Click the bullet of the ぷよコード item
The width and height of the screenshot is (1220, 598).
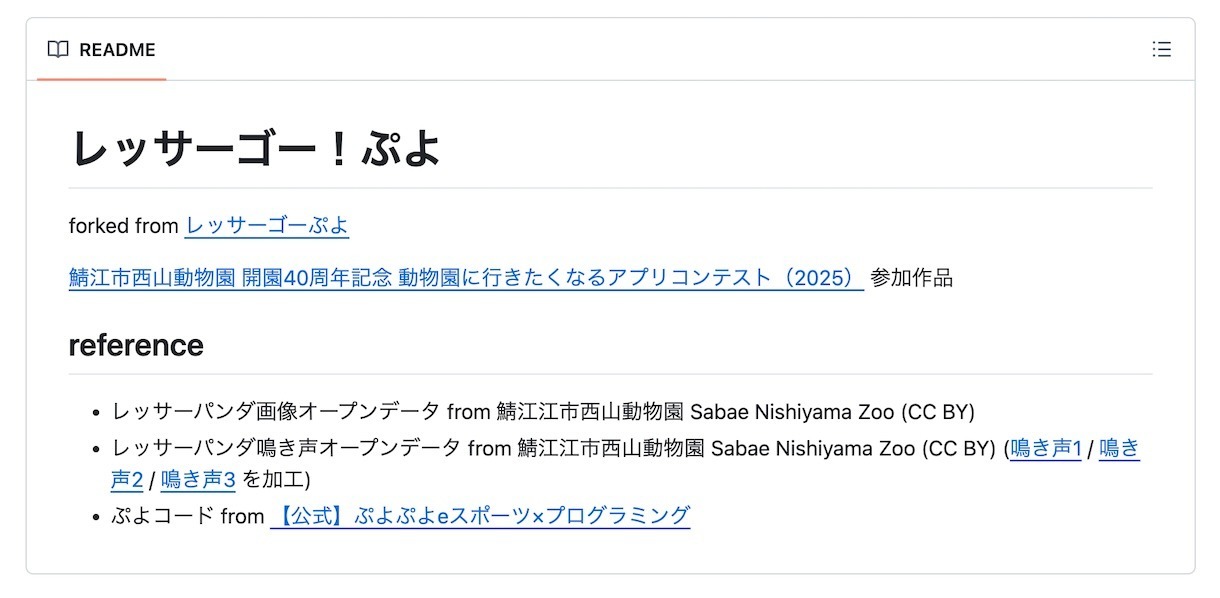[x=96, y=517]
